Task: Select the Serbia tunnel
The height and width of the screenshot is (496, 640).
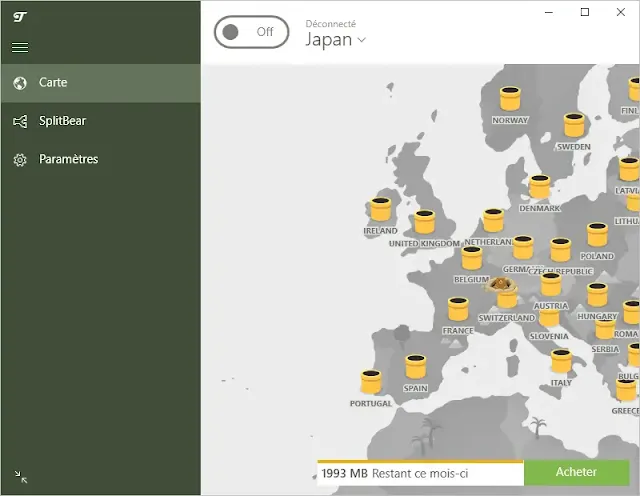Action: [605, 330]
